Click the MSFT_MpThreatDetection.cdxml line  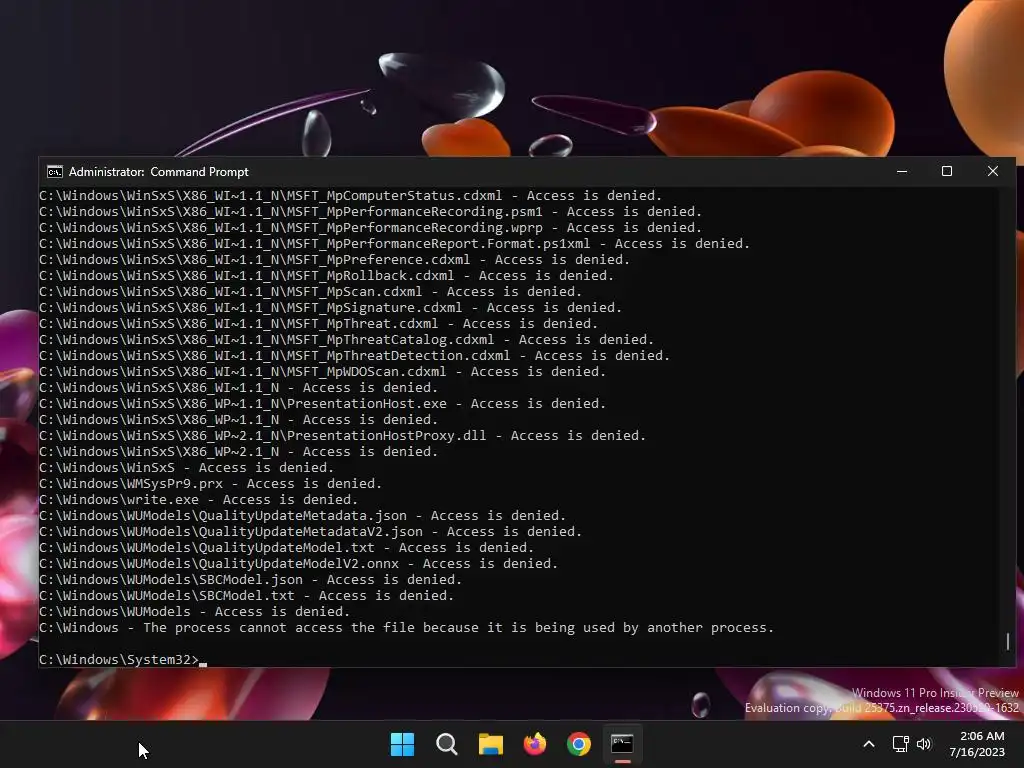(355, 356)
